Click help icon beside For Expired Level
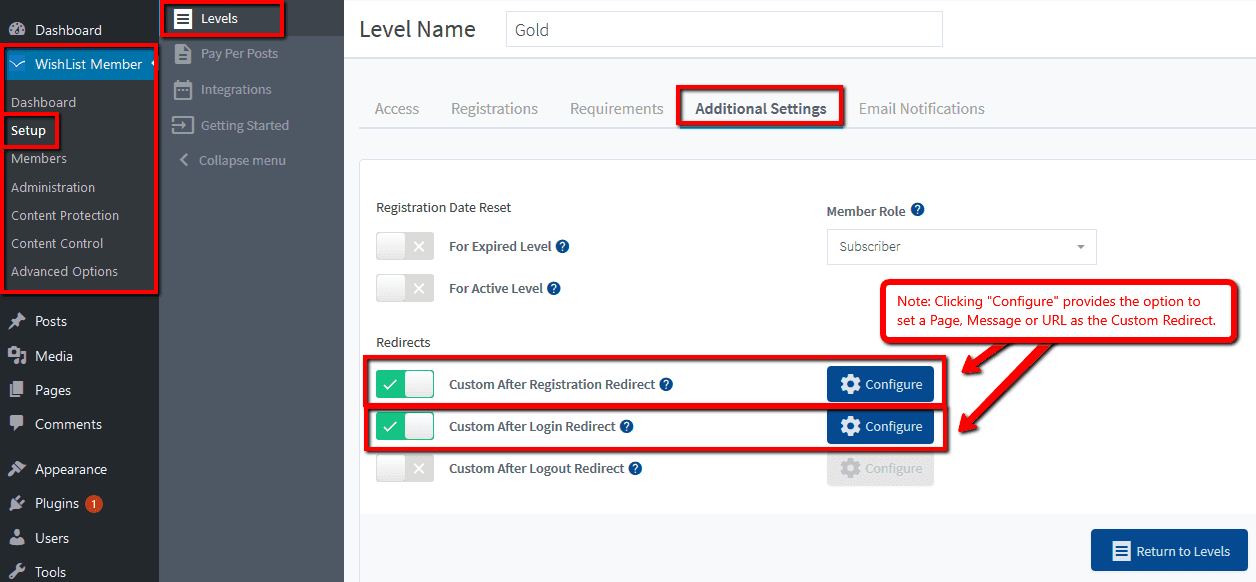 click(x=562, y=246)
